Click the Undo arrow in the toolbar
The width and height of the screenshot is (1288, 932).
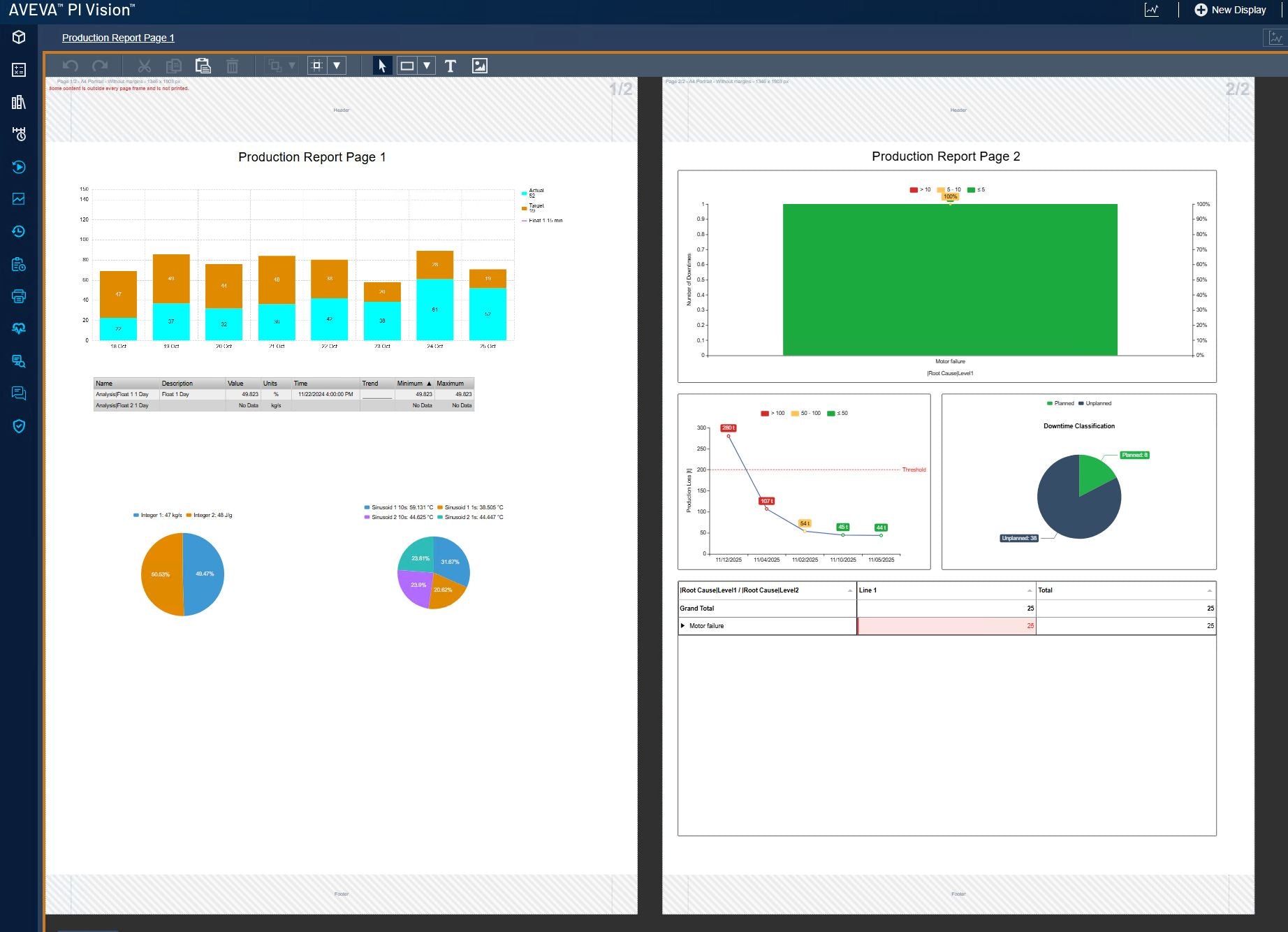[x=70, y=66]
